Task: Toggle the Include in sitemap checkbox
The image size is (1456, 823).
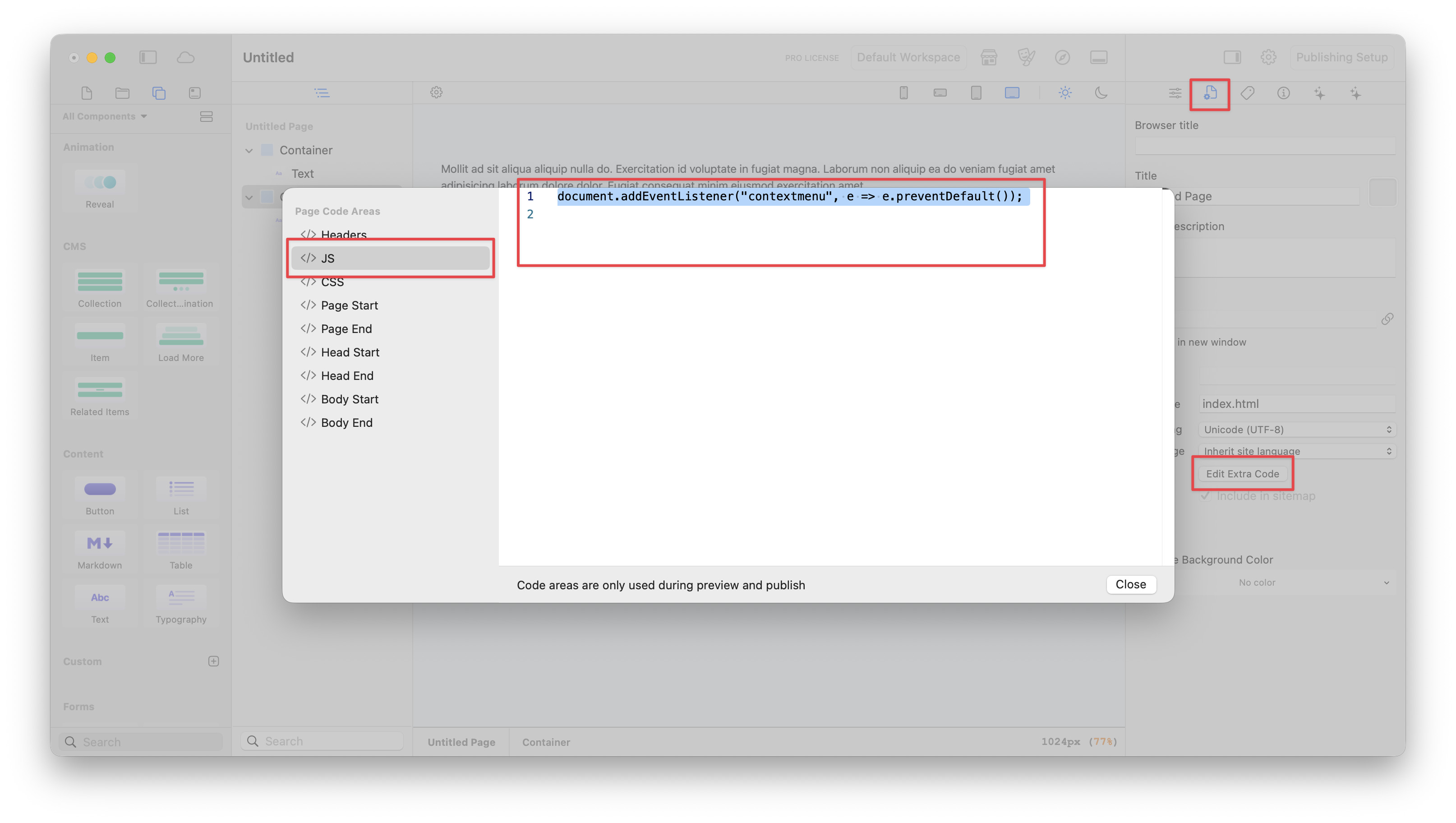Action: pyautogui.click(x=1205, y=496)
